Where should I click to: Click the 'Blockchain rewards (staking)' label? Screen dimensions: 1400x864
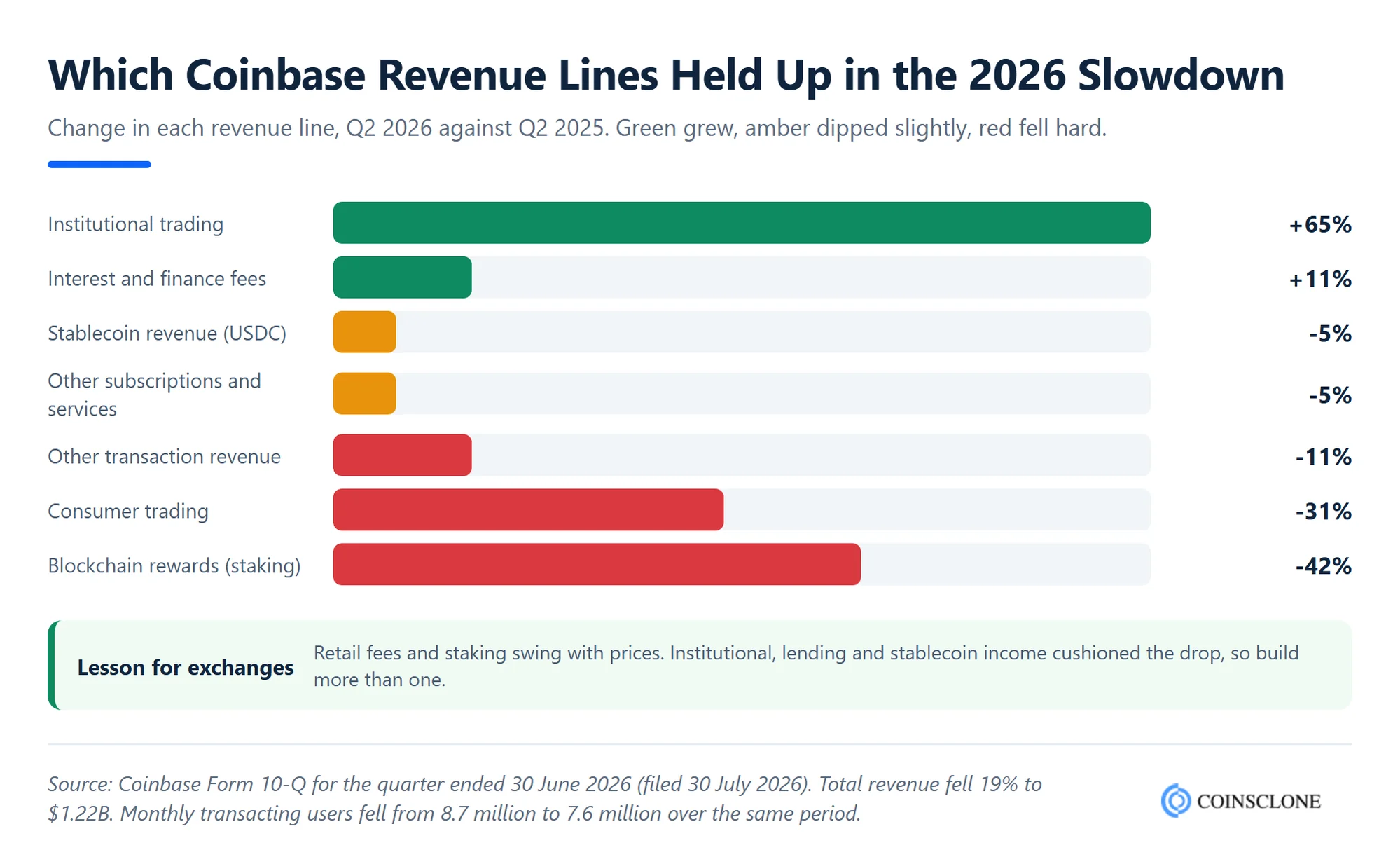pyautogui.click(x=174, y=566)
